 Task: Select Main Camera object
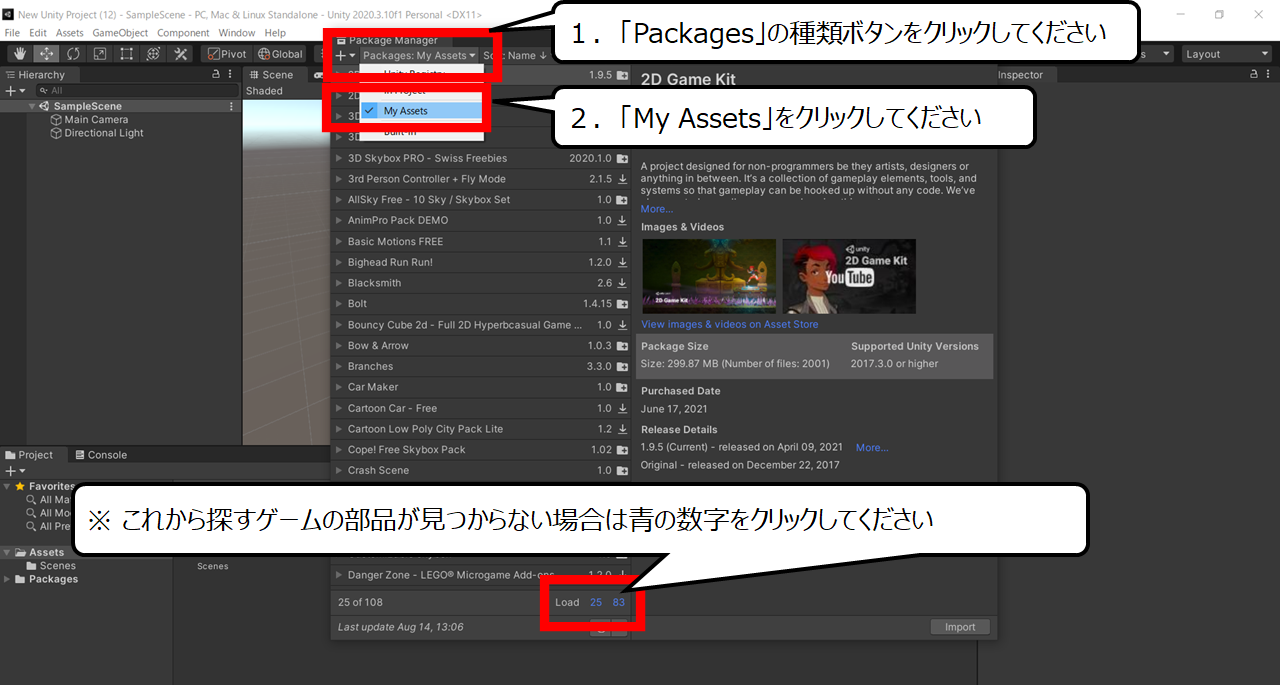point(96,120)
